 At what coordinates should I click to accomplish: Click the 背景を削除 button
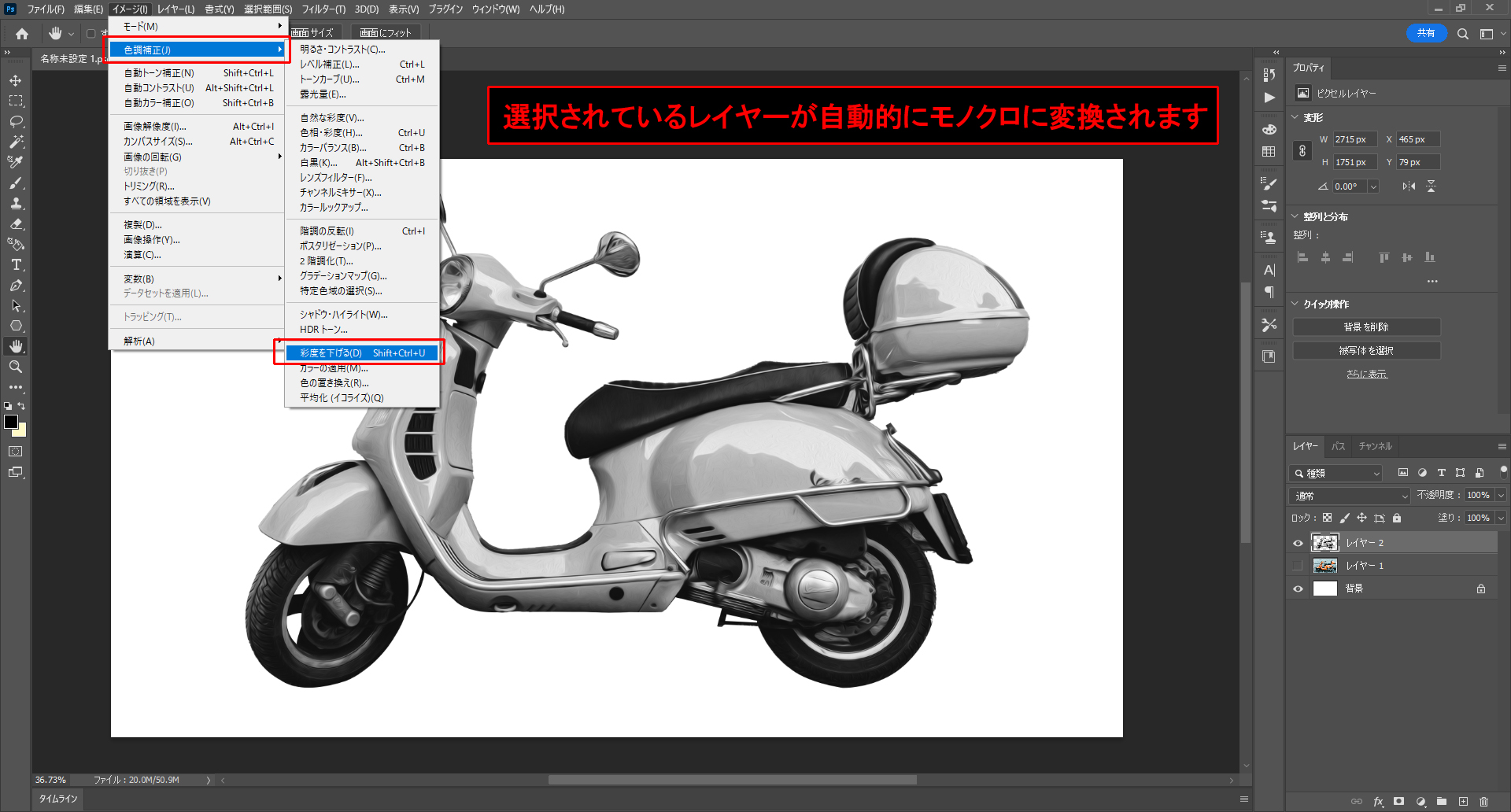pos(1366,327)
